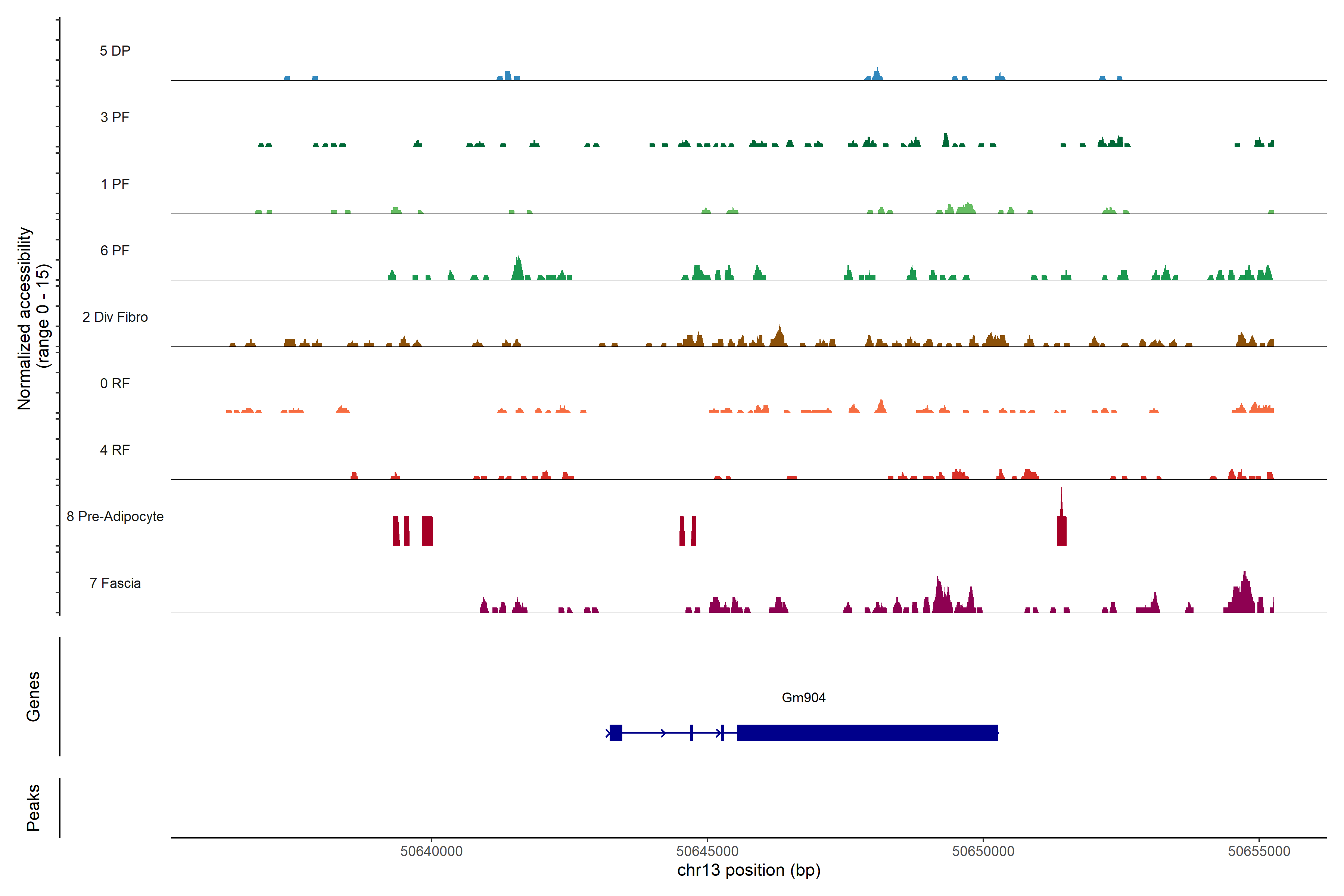The height and width of the screenshot is (896, 1344).
Task: Click the 7 Fascia track label
Action: click(115, 583)
